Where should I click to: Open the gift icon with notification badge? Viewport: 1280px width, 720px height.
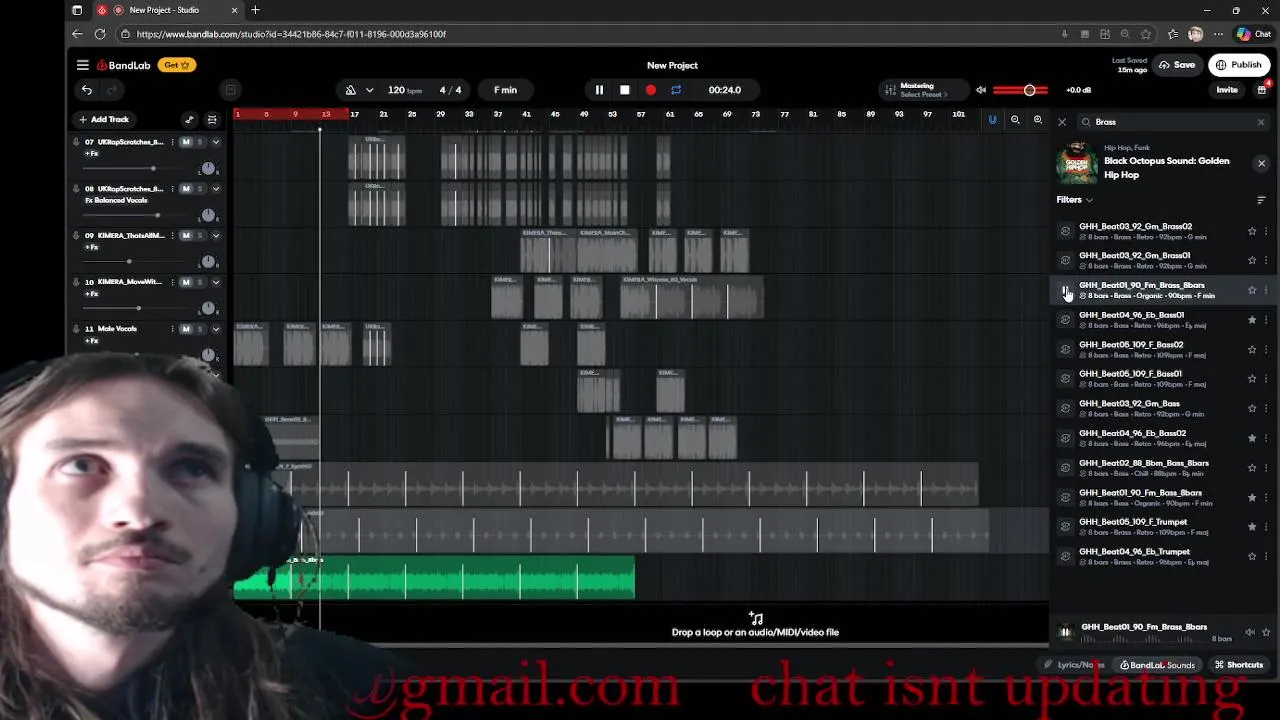(1262, 90)
